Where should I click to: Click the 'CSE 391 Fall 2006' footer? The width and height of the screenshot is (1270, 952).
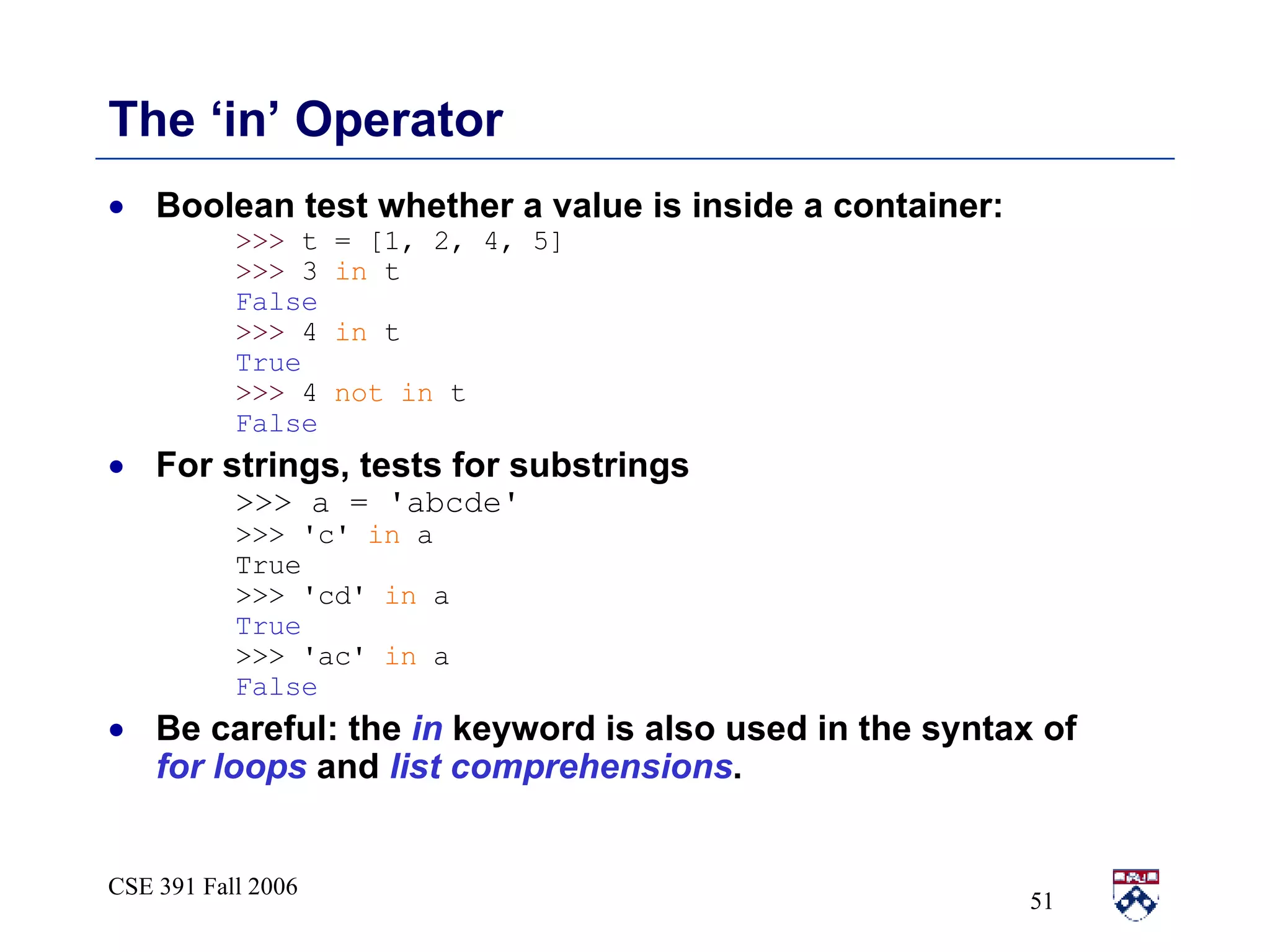tap(203, 887)
